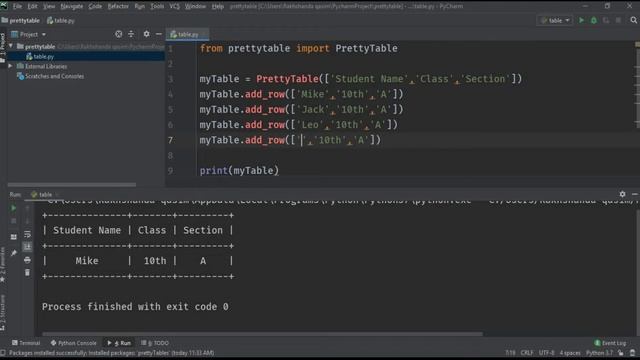This screenshot has width=640, height=360.
Task: Open Search Everywhere magnifier icon
Action: (x=633, y=20)
